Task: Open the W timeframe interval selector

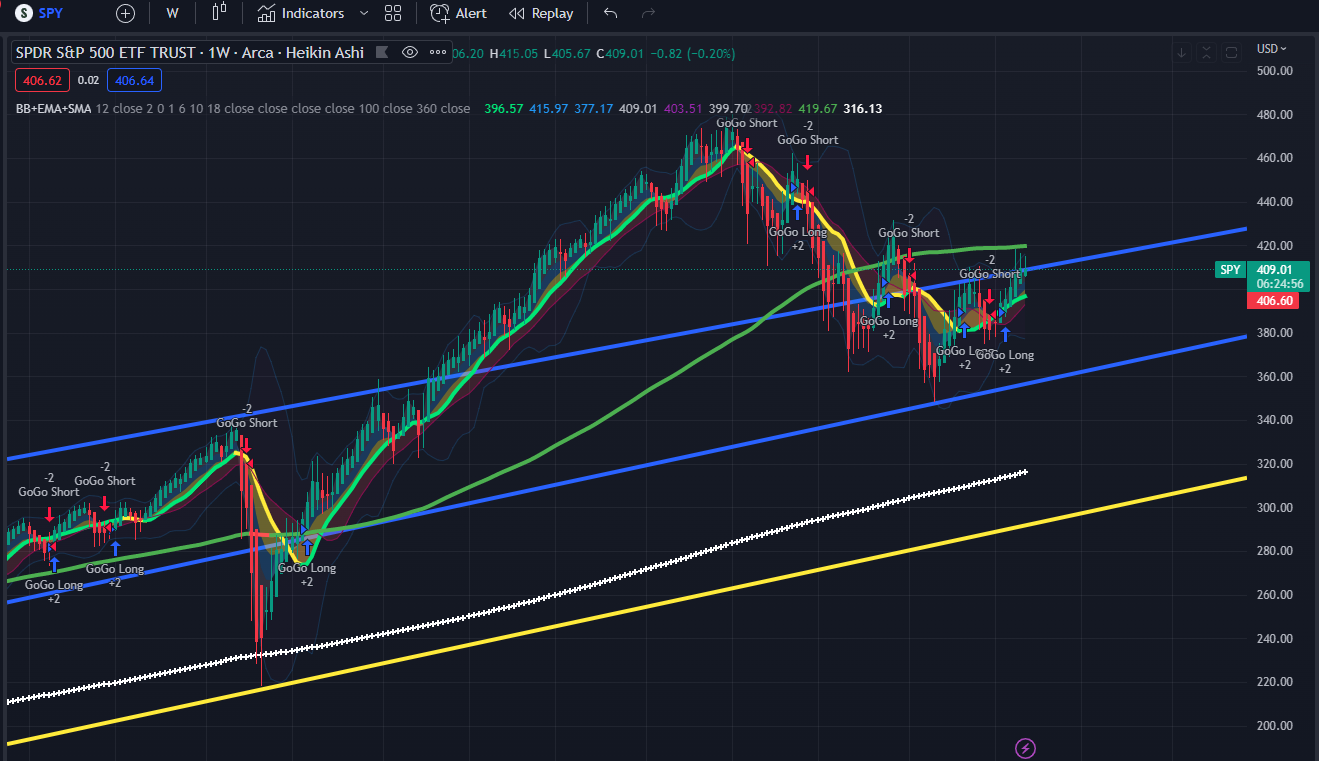Action: (x=173, y=13)
